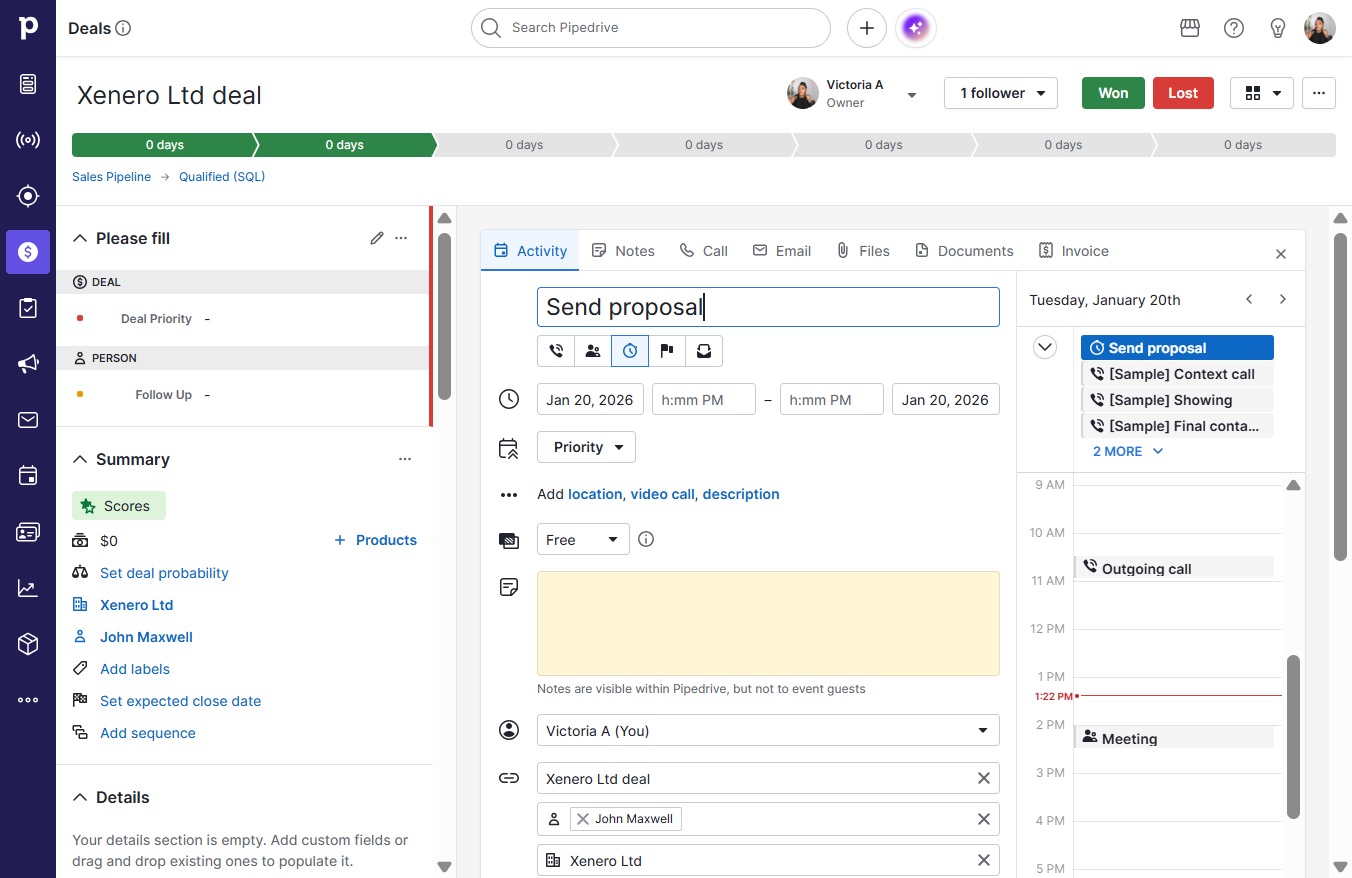Screen dimensions: 1352x878
Task: Click the info icon beside the Deals title
Action: (124, 28)
